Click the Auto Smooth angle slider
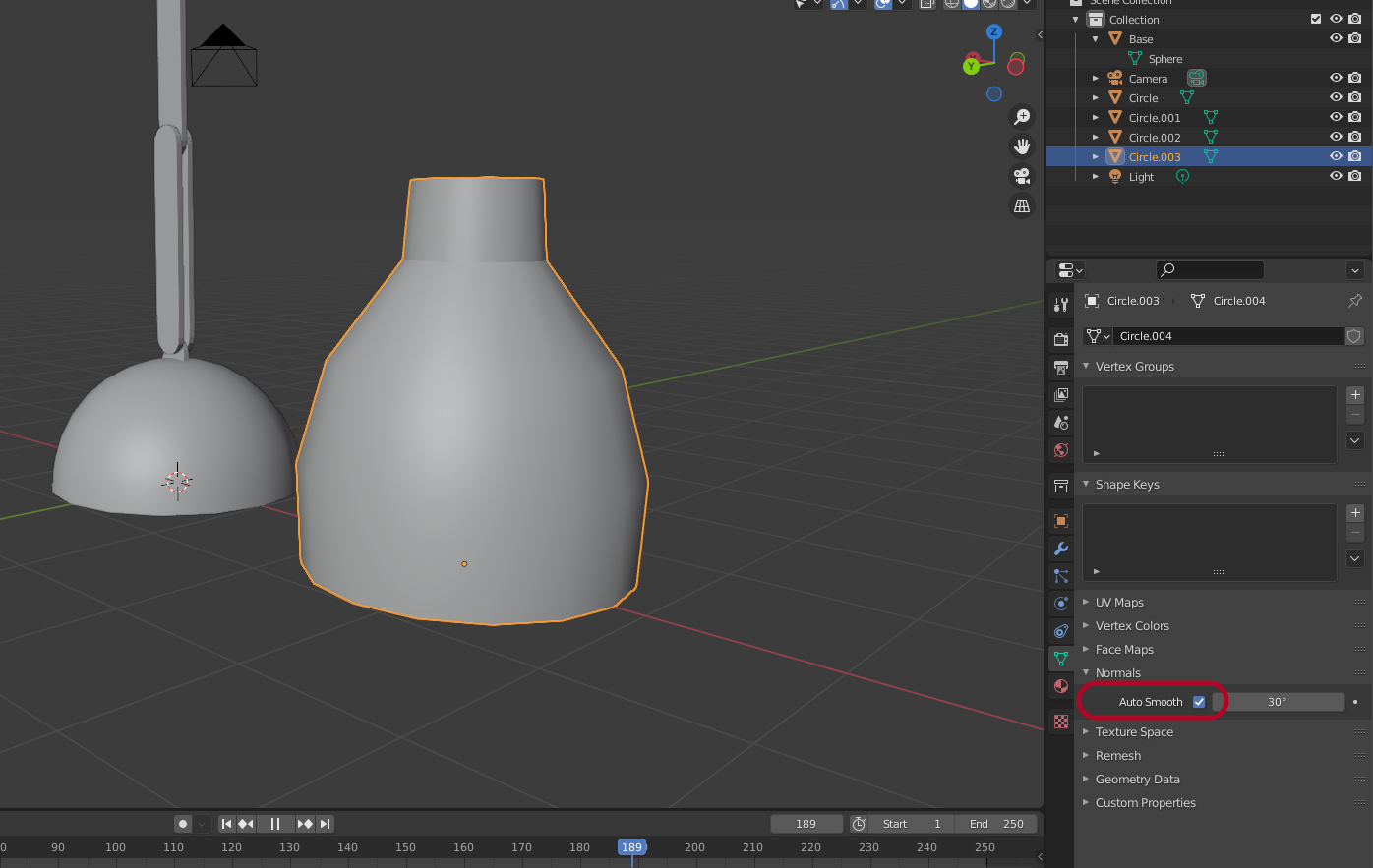 click(1278, 702)
